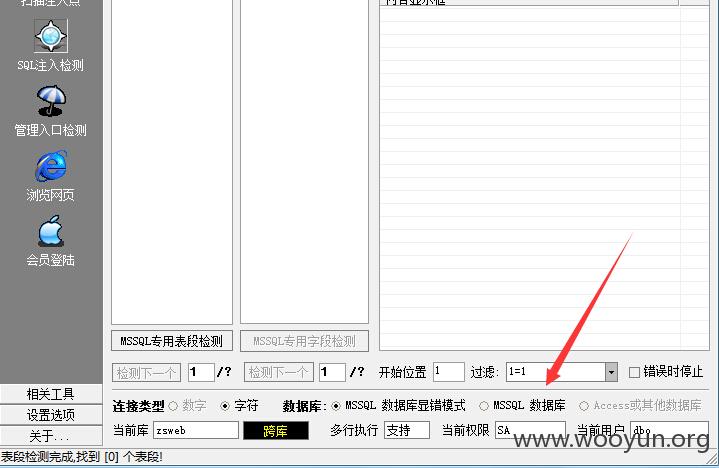Select MSSQL 数据库显错模式 radio option
This screenshot has height=468, width=719.
[336, 406]
